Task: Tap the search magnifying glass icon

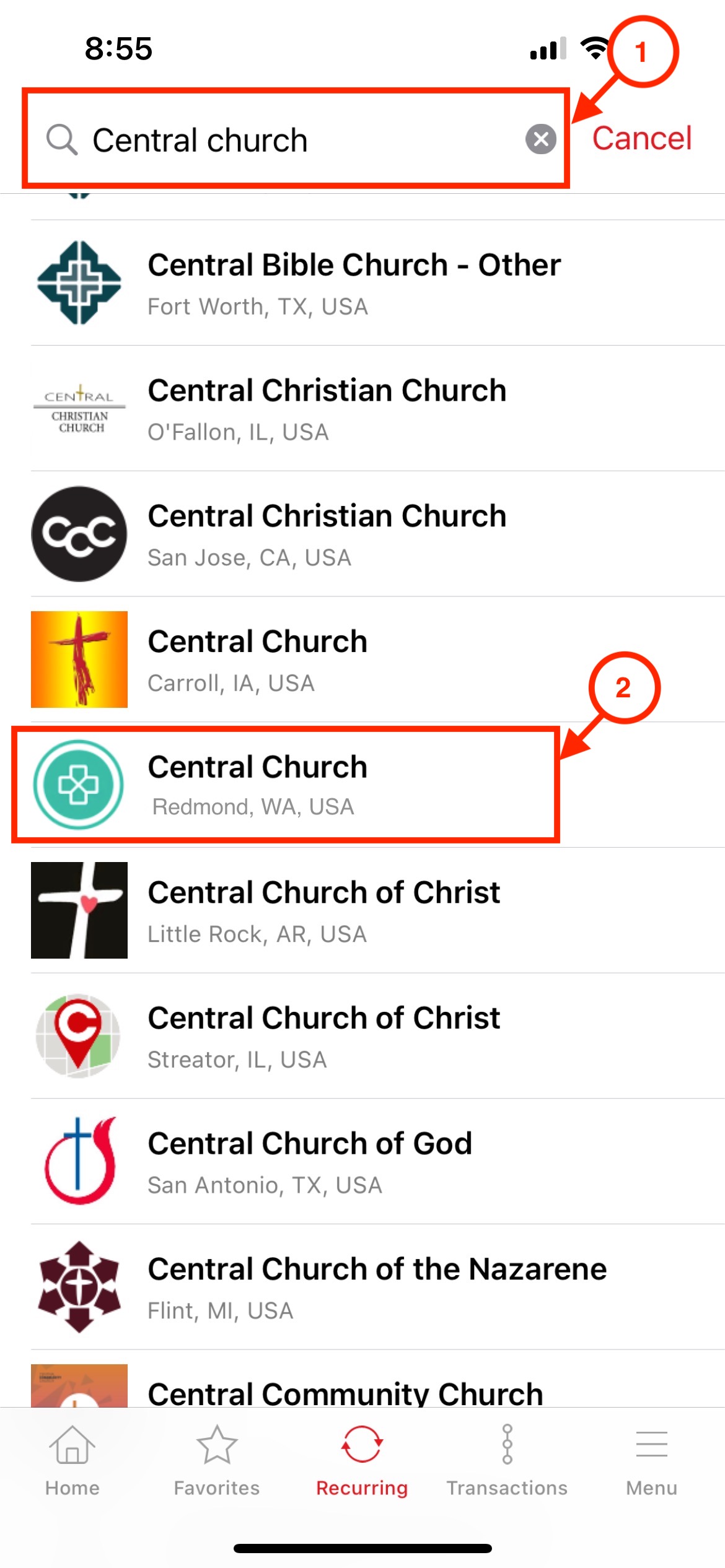Action: [62, 139]
